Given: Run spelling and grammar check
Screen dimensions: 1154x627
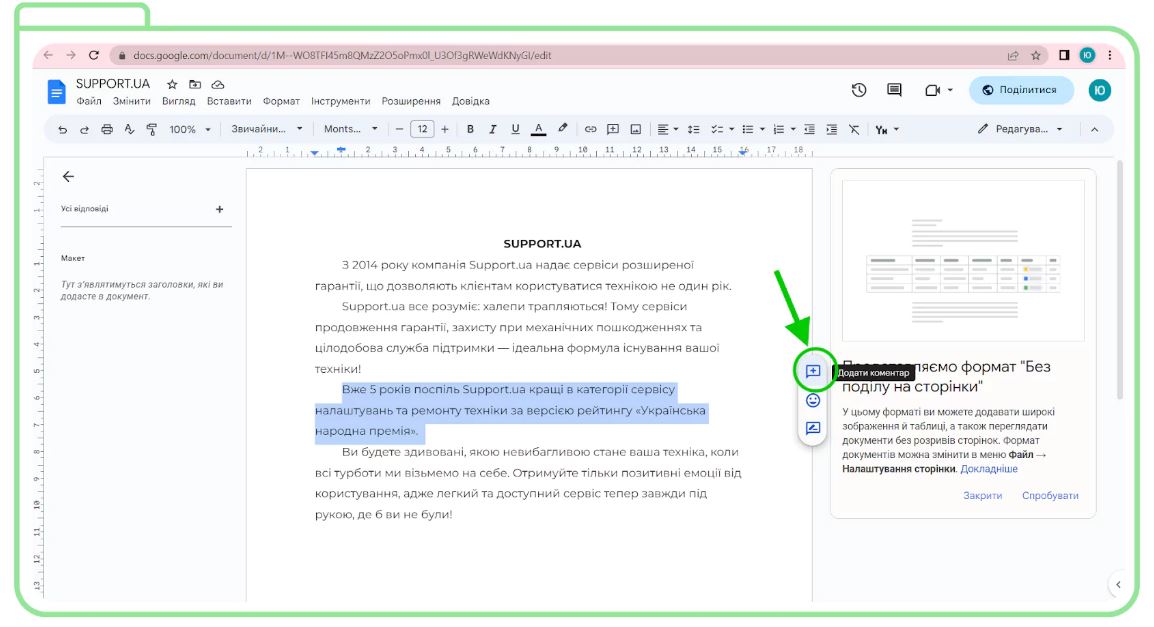Looking at the screenshot, I should click(x=130, y=130).
